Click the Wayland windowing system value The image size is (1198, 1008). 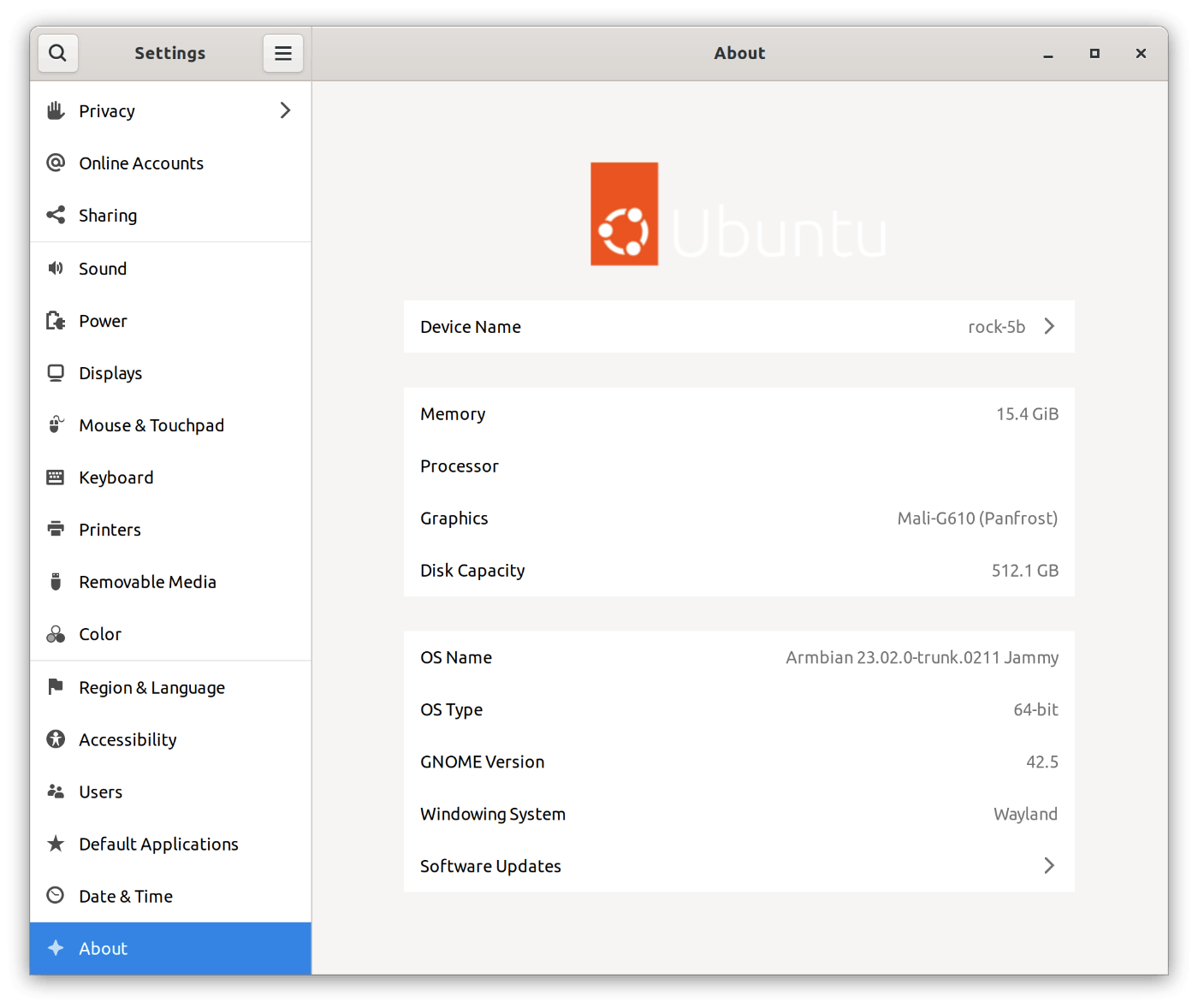point(1025,814)
